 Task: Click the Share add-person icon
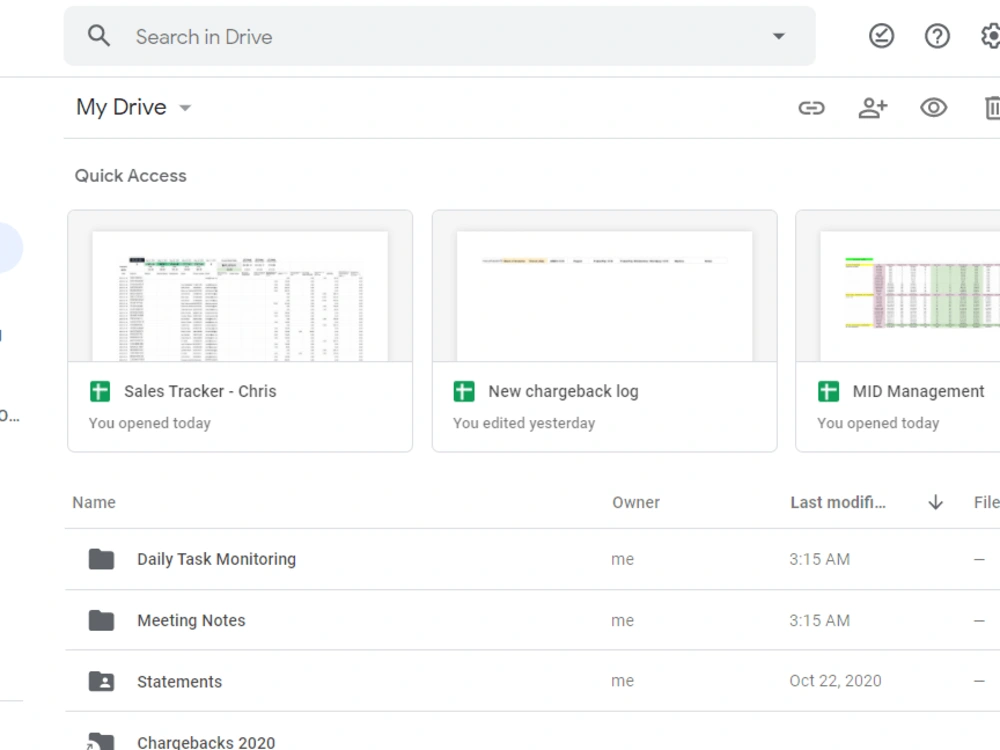coord(872,108)
